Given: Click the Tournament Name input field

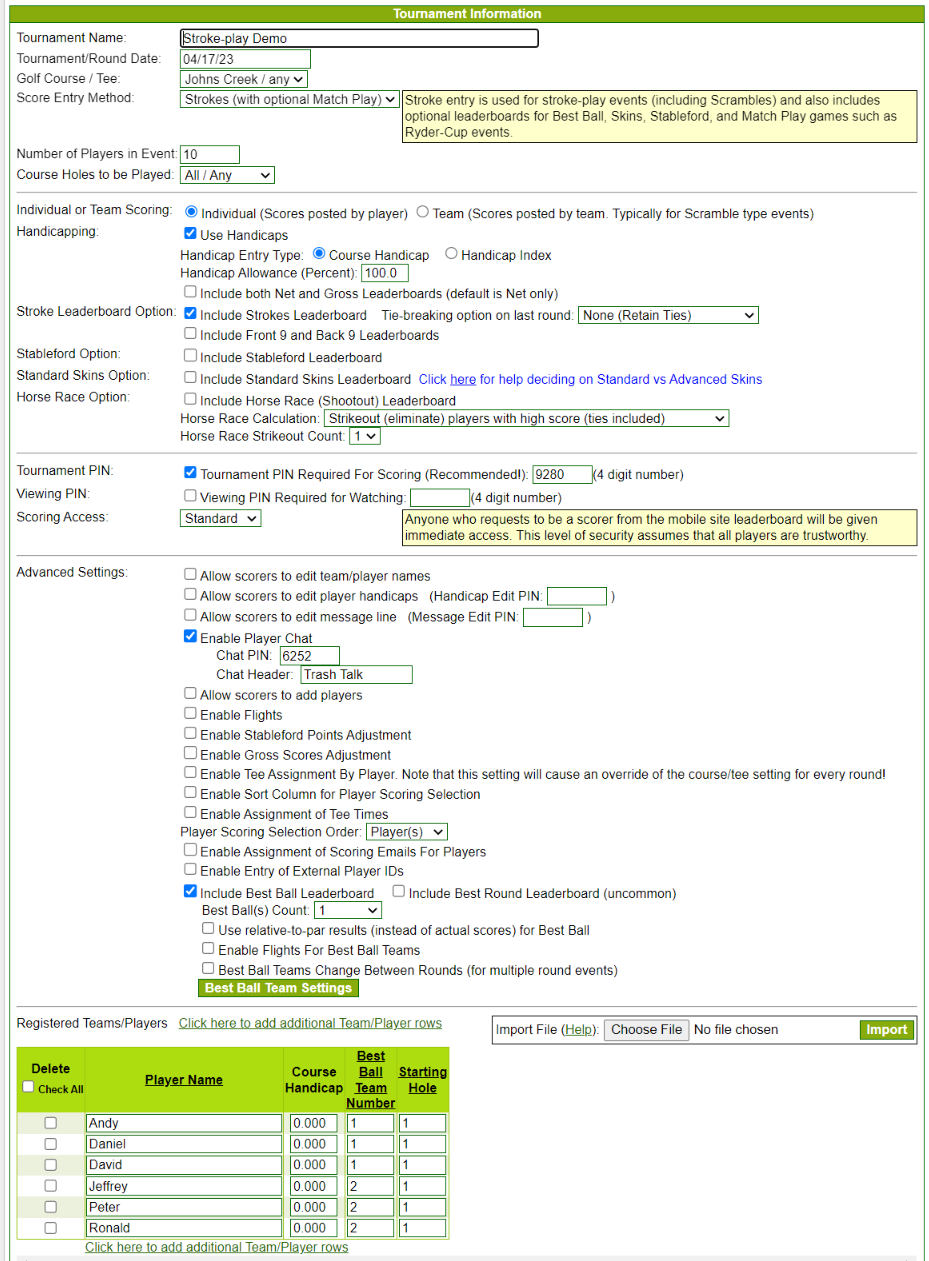Looking at the screenshot, I should coord(360,38).
